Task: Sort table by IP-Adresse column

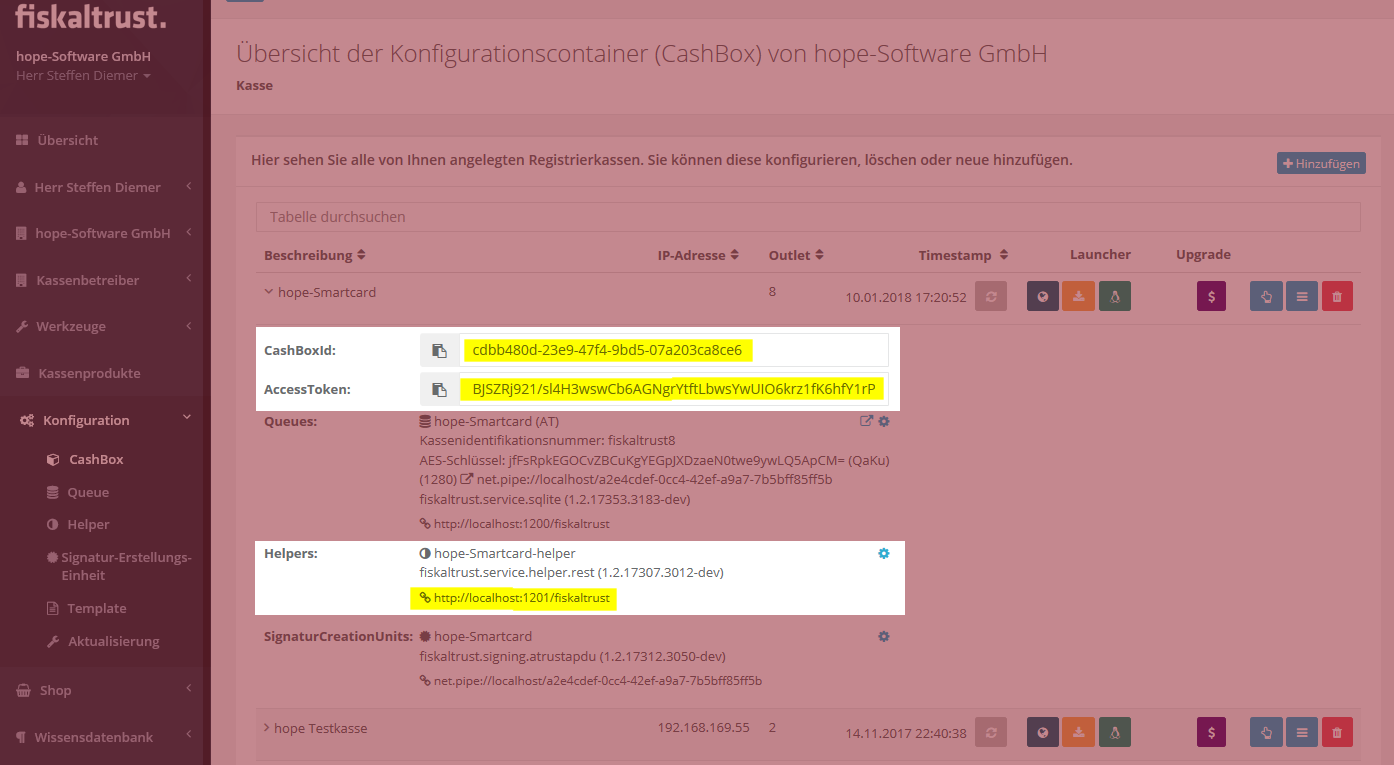Action: [x=698, y=255]
